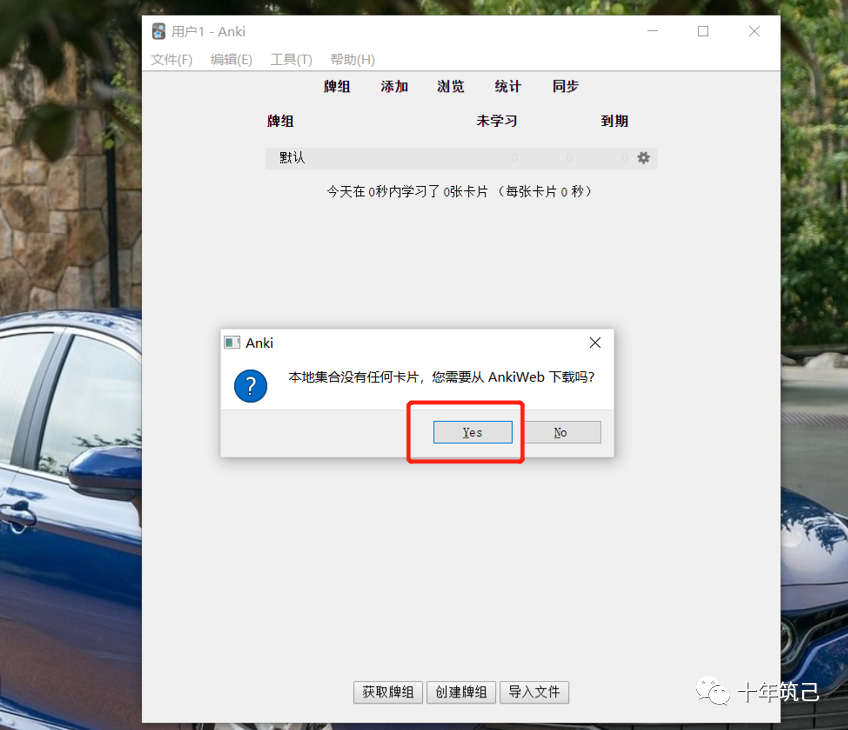Click the question mark icon in dialog
The image size is (848, 730).
(250, 386)
